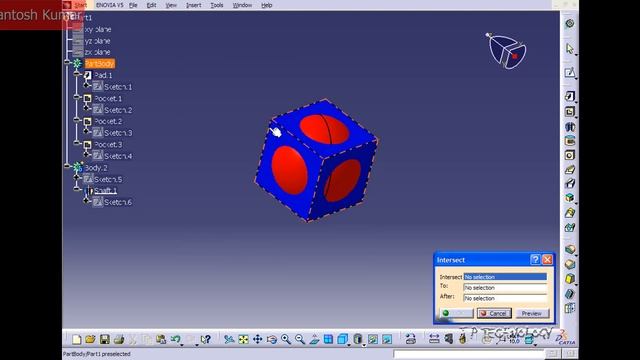
Task: Open the Help menu
Action: (x=267, y=5)
